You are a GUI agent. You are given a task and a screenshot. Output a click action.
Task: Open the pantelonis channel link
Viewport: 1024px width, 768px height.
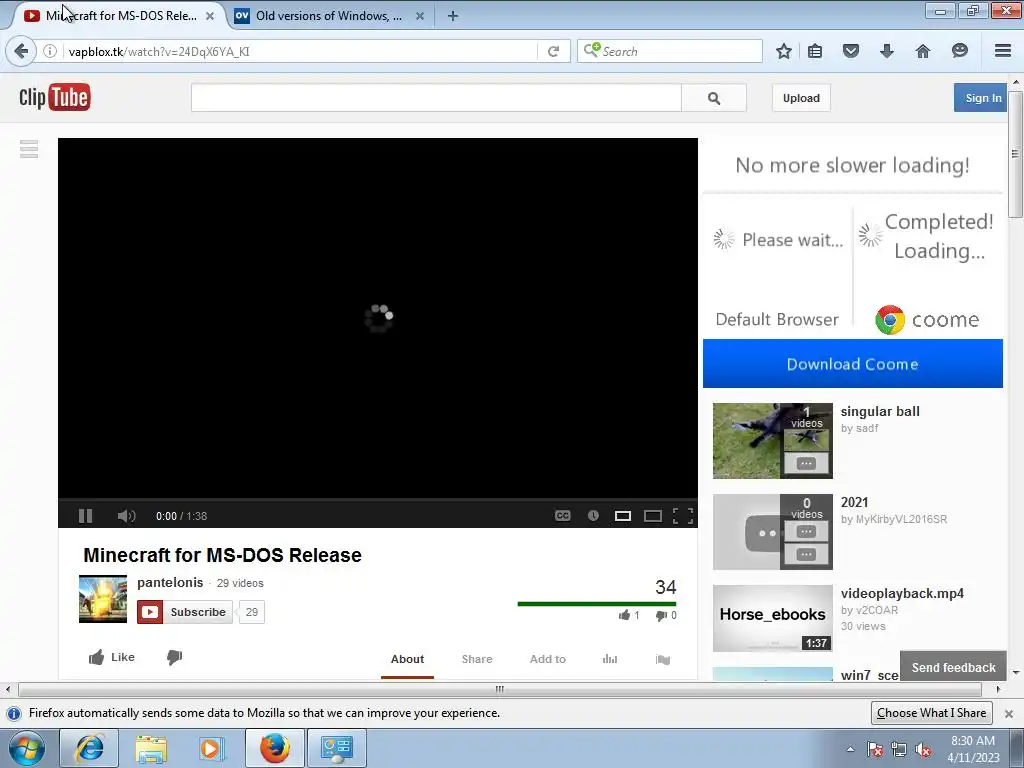pyautogui.click(x=170, y=583)
